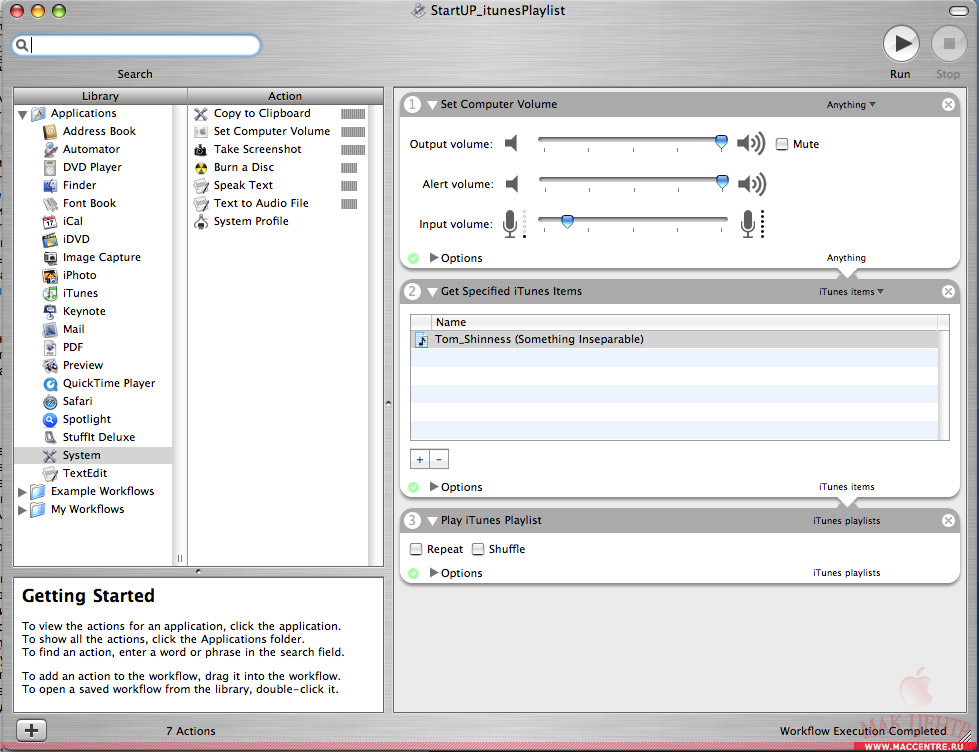Screen dimensions: 979x752
Task: Run the workflow
Action: 900,44
